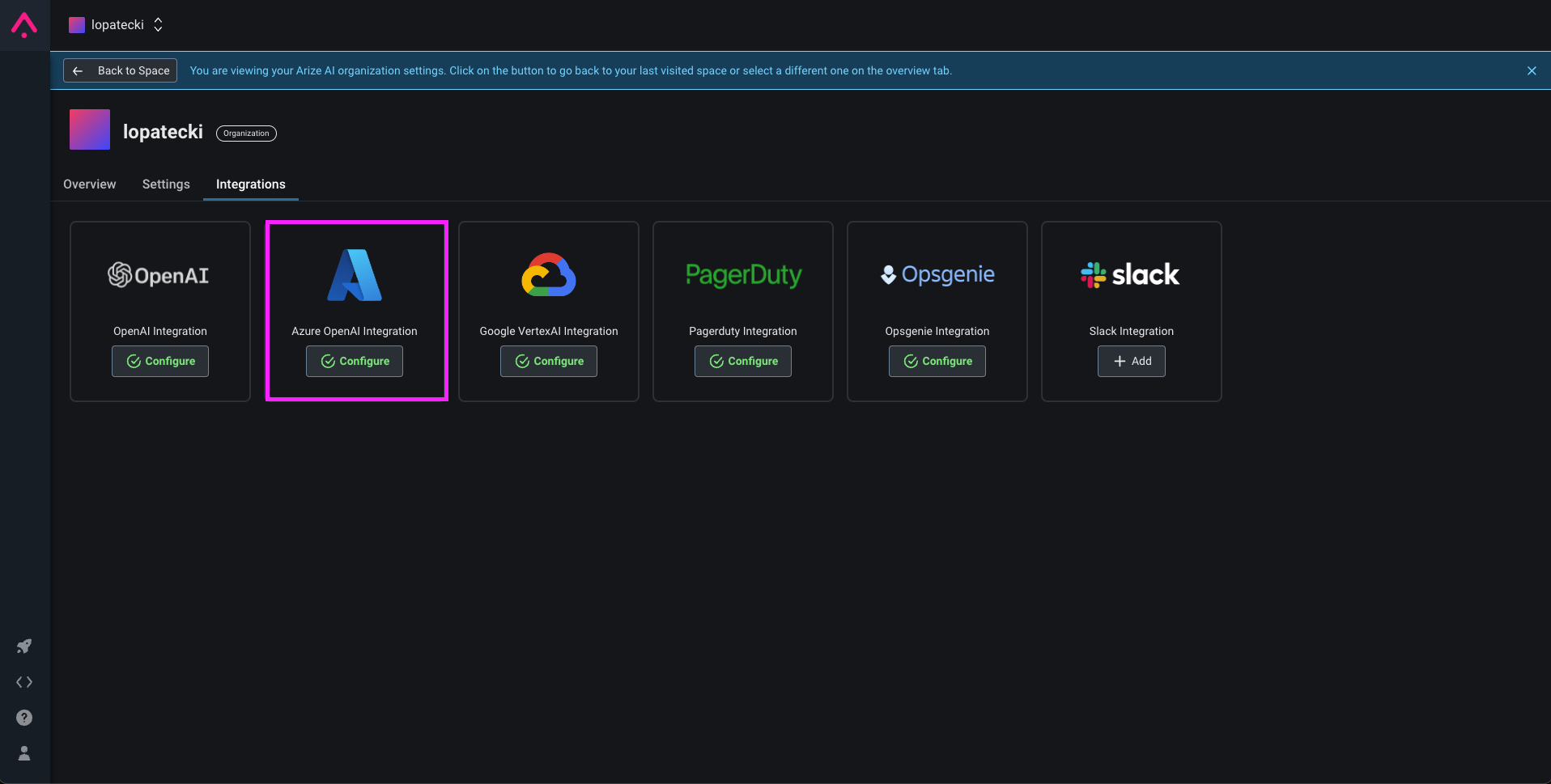The image size is (1551, 784).
Task: Configure the Google VertexAI Integration
Action: point(549,361)
